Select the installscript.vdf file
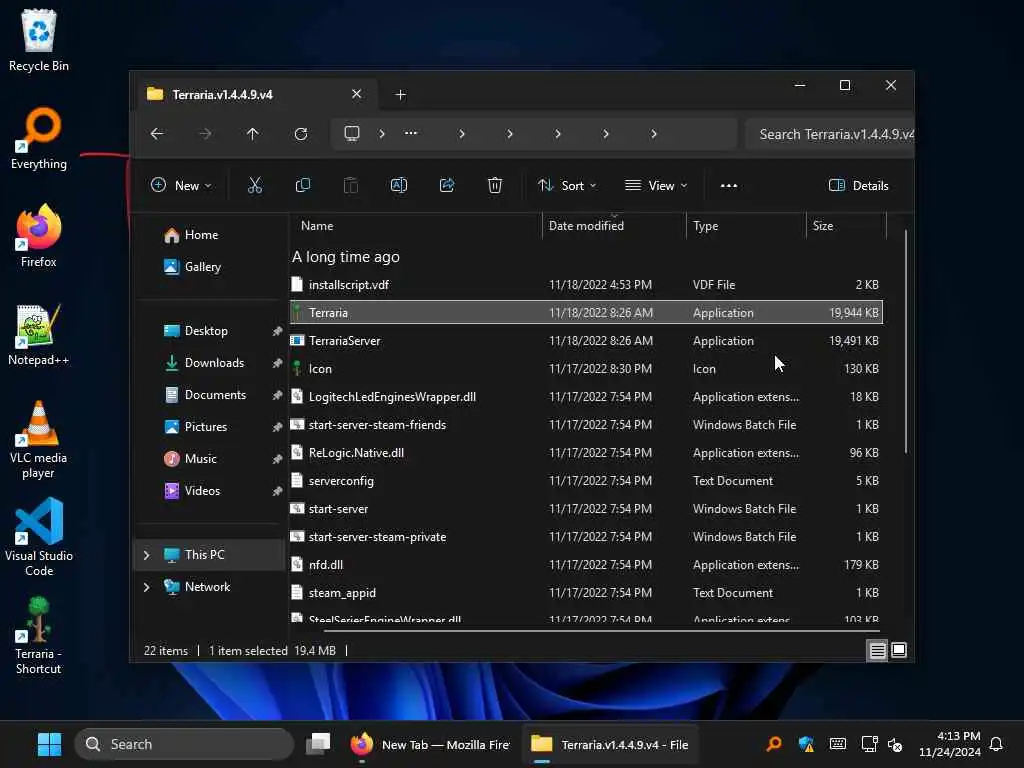The image size is (1024, 768). click(586, 285)
